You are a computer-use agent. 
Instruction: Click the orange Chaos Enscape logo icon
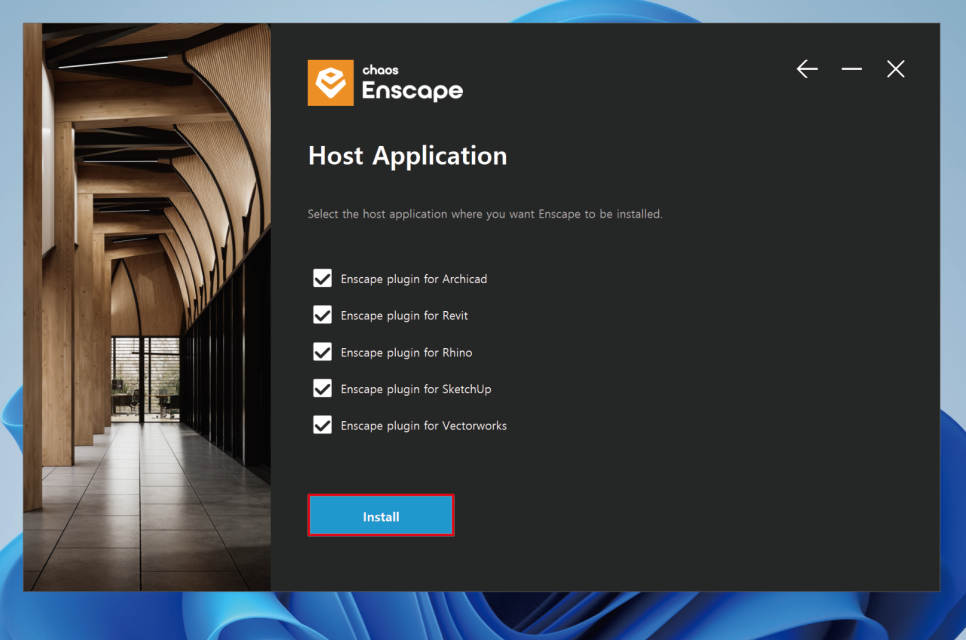pos(331,83)
